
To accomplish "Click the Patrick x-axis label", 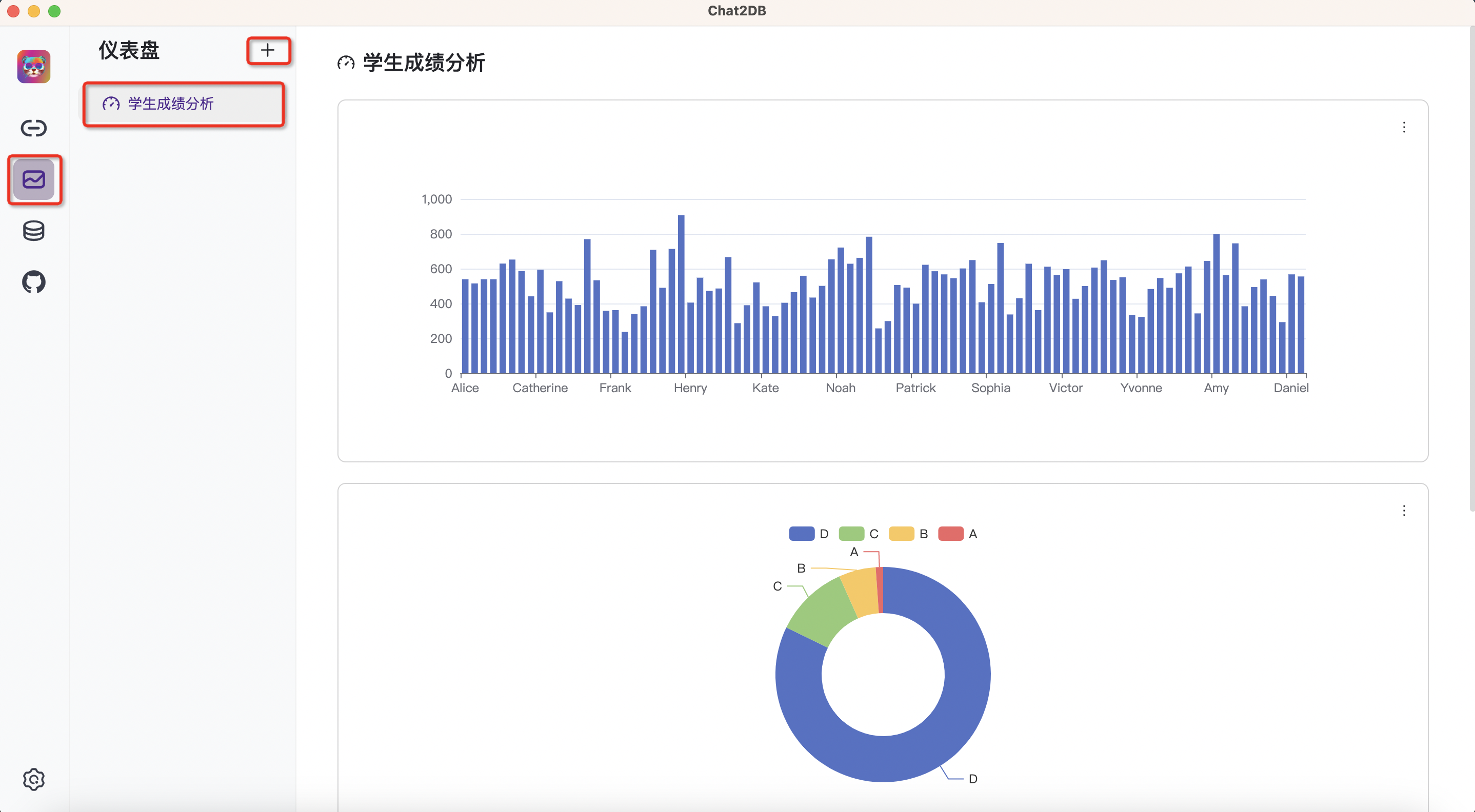I will 915,388.
